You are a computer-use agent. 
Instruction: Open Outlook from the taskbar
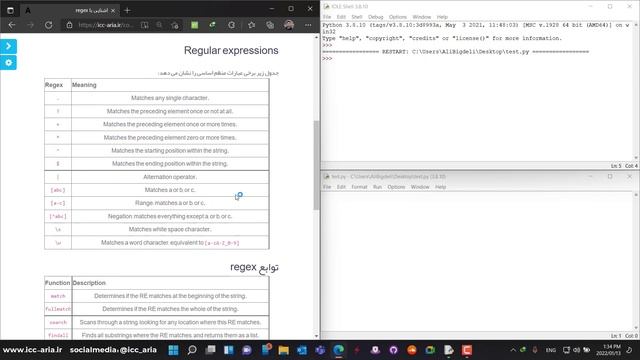pos(302,350)
